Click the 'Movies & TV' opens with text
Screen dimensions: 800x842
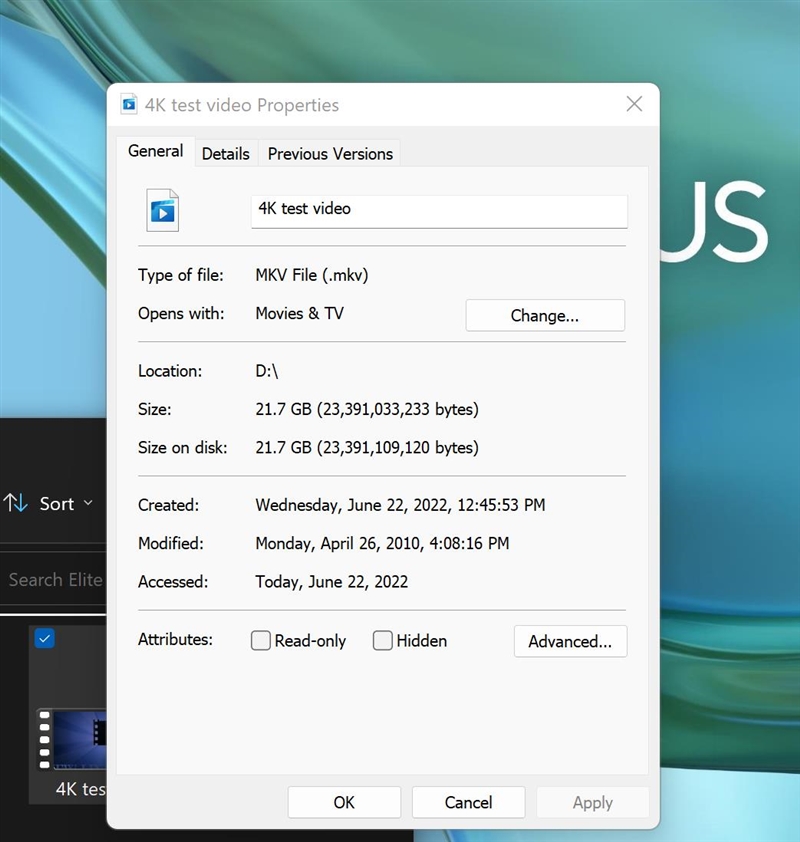coord(300,313)
